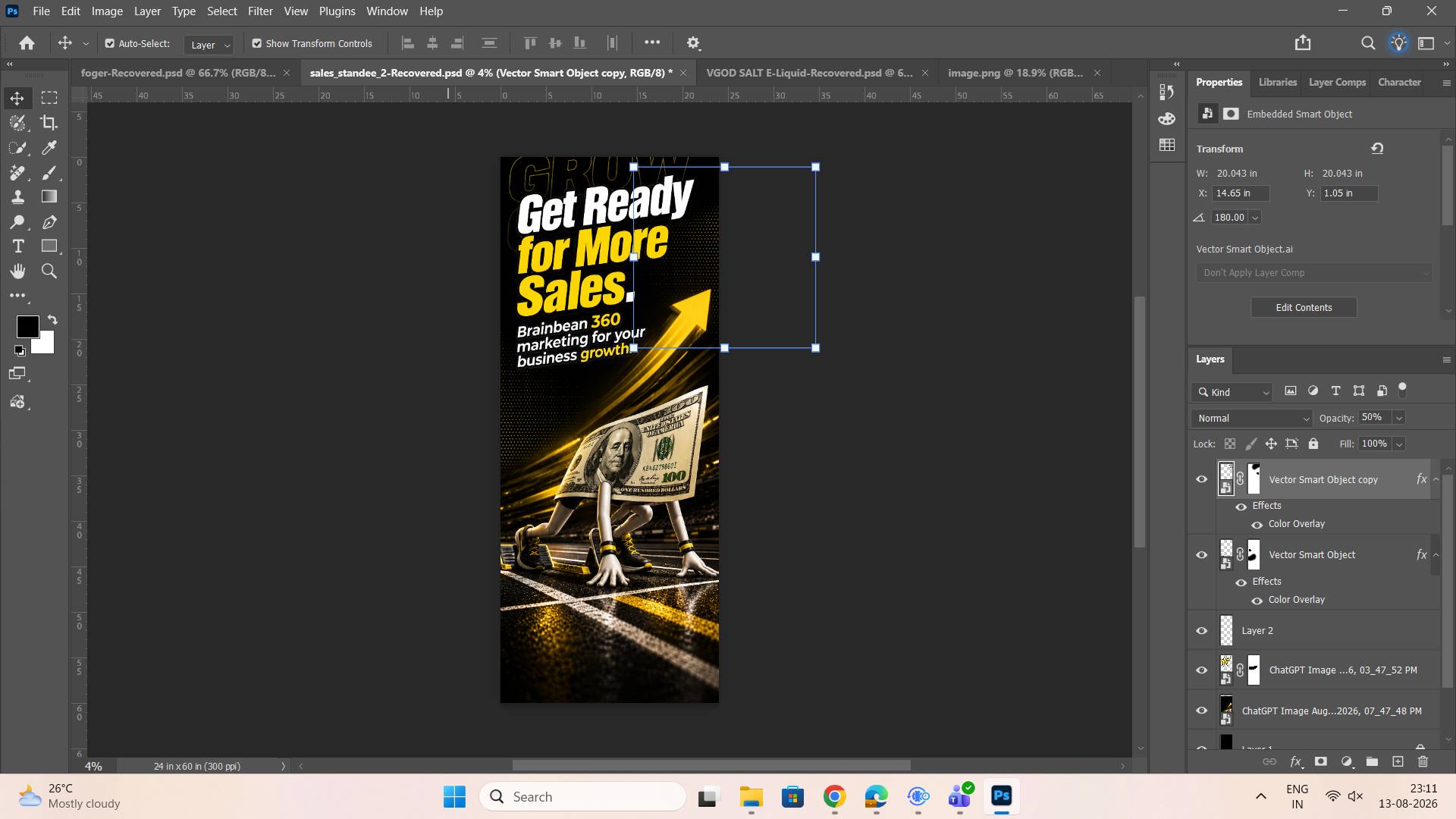Open the blend mode Normal dropdown
Screen dimensions: 1456x819
pyautogui.click(x=1251, y=419)
